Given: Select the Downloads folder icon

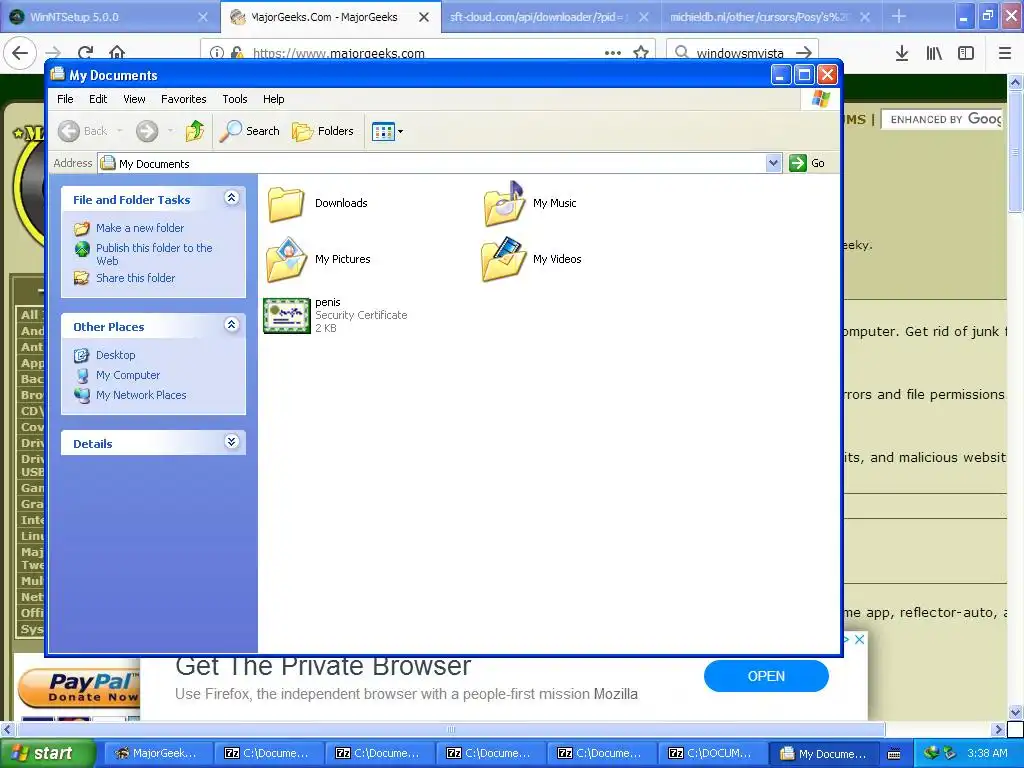Looking at the screenshot, I should click(286, 204).
